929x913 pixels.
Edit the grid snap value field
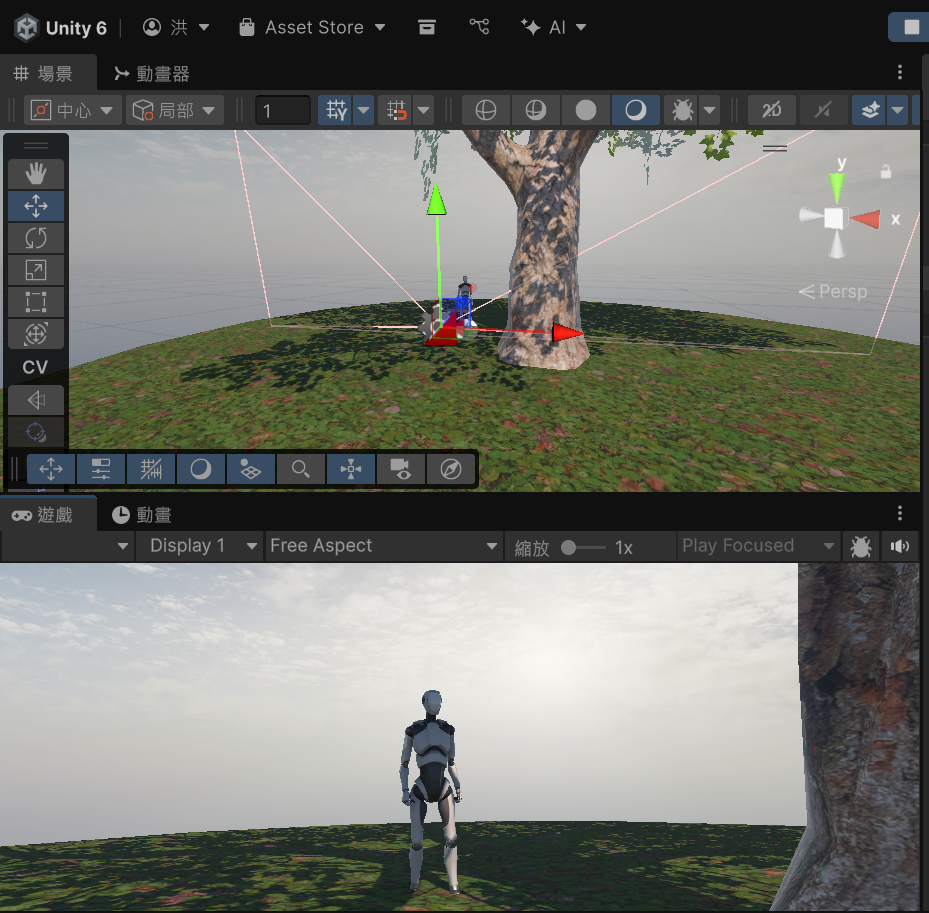tap(283, 110)
